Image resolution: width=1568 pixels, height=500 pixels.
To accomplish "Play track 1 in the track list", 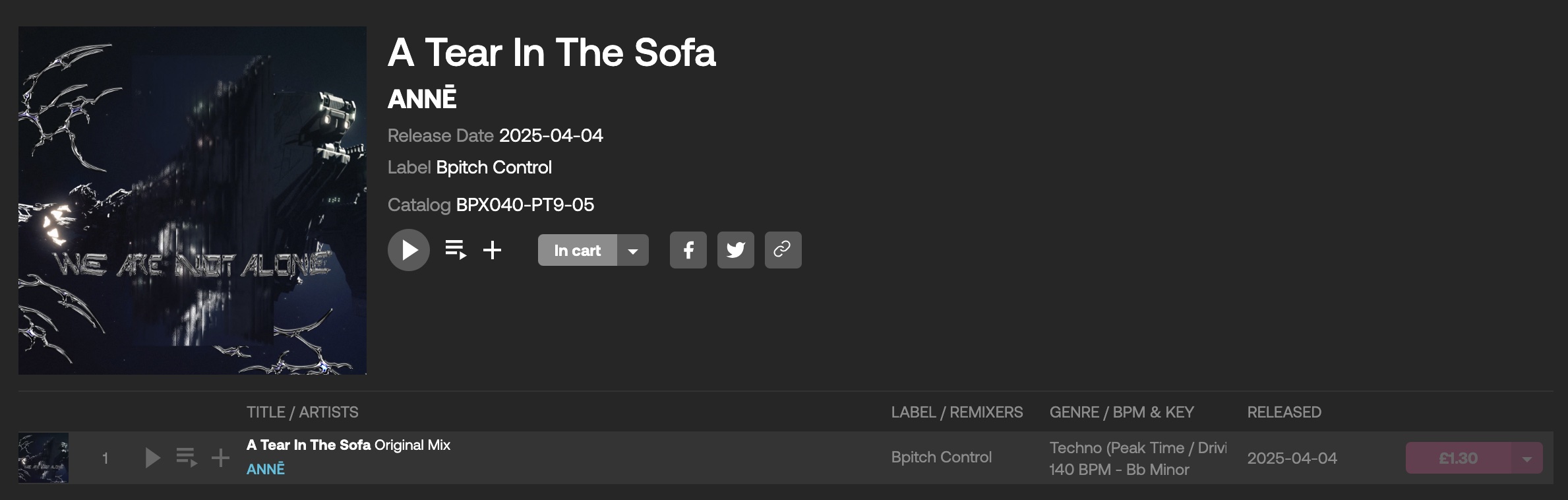I will pyautogui.click(x=152, y=458).
